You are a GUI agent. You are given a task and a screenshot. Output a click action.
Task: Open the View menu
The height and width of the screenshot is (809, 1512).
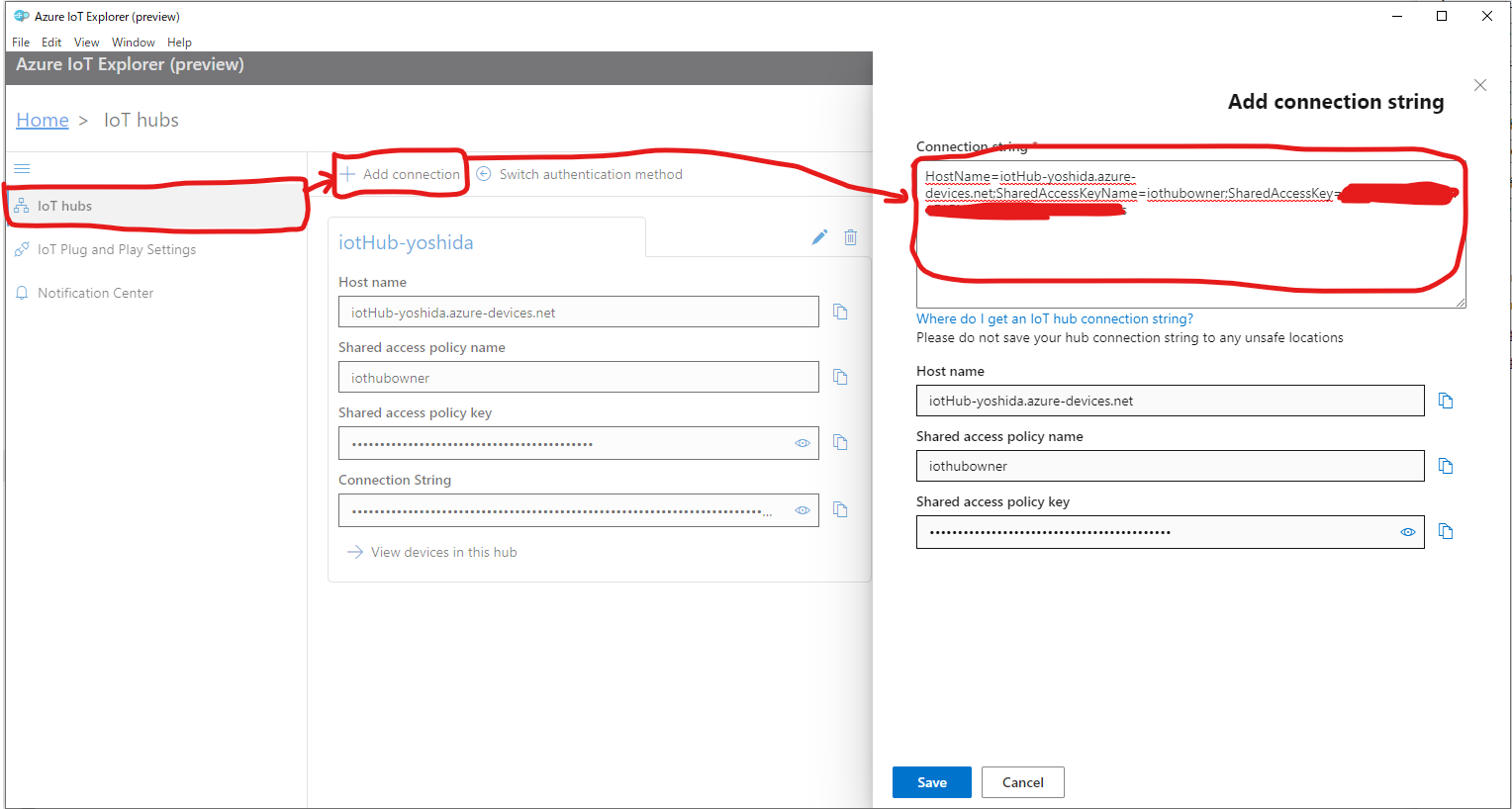(87, 43)
